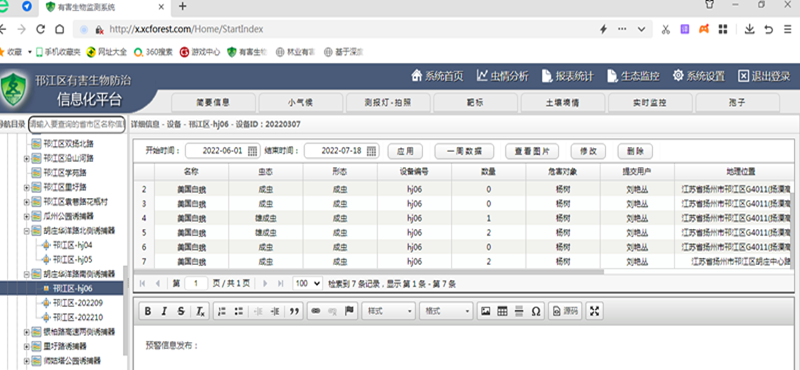Click the region name search field
The height and width of the screenshot is (370, 800).
coord(77,124)
